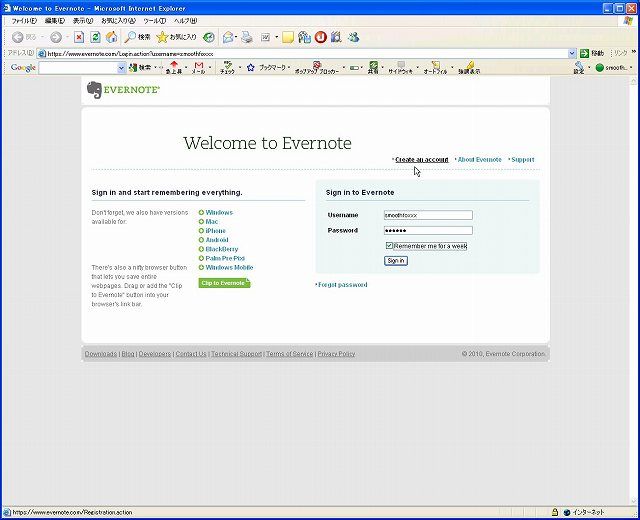This screenshot has width=640, height=520.
Task: Click the Support link
Action: coord(523,160)
